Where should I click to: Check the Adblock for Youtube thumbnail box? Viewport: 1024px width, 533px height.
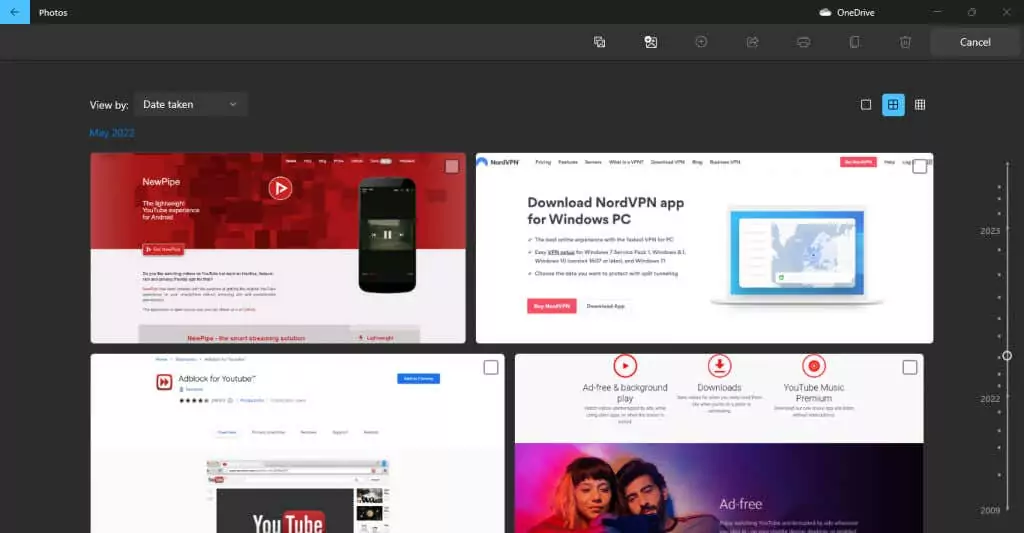(x=490, y=367)
